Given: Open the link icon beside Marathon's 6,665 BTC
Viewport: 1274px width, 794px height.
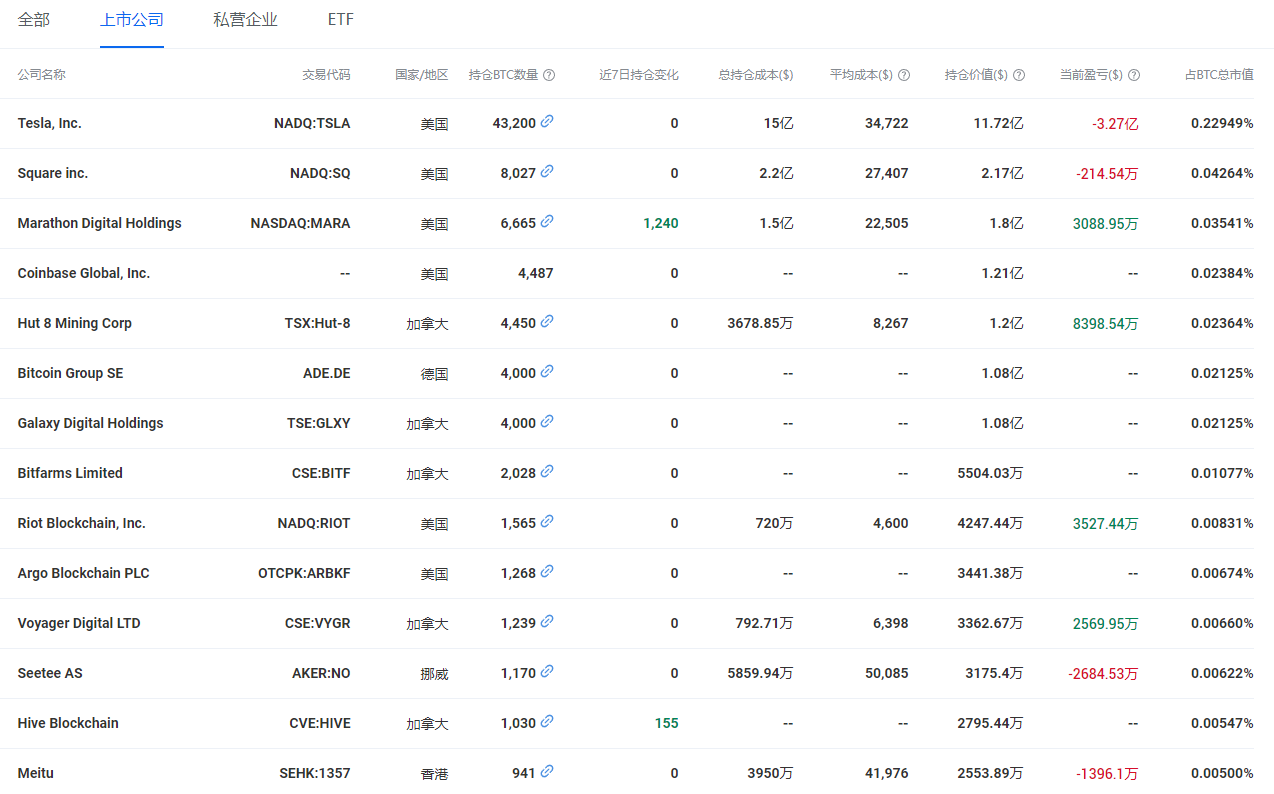Looking at the screenshot, I should click(x=547, y=221).
